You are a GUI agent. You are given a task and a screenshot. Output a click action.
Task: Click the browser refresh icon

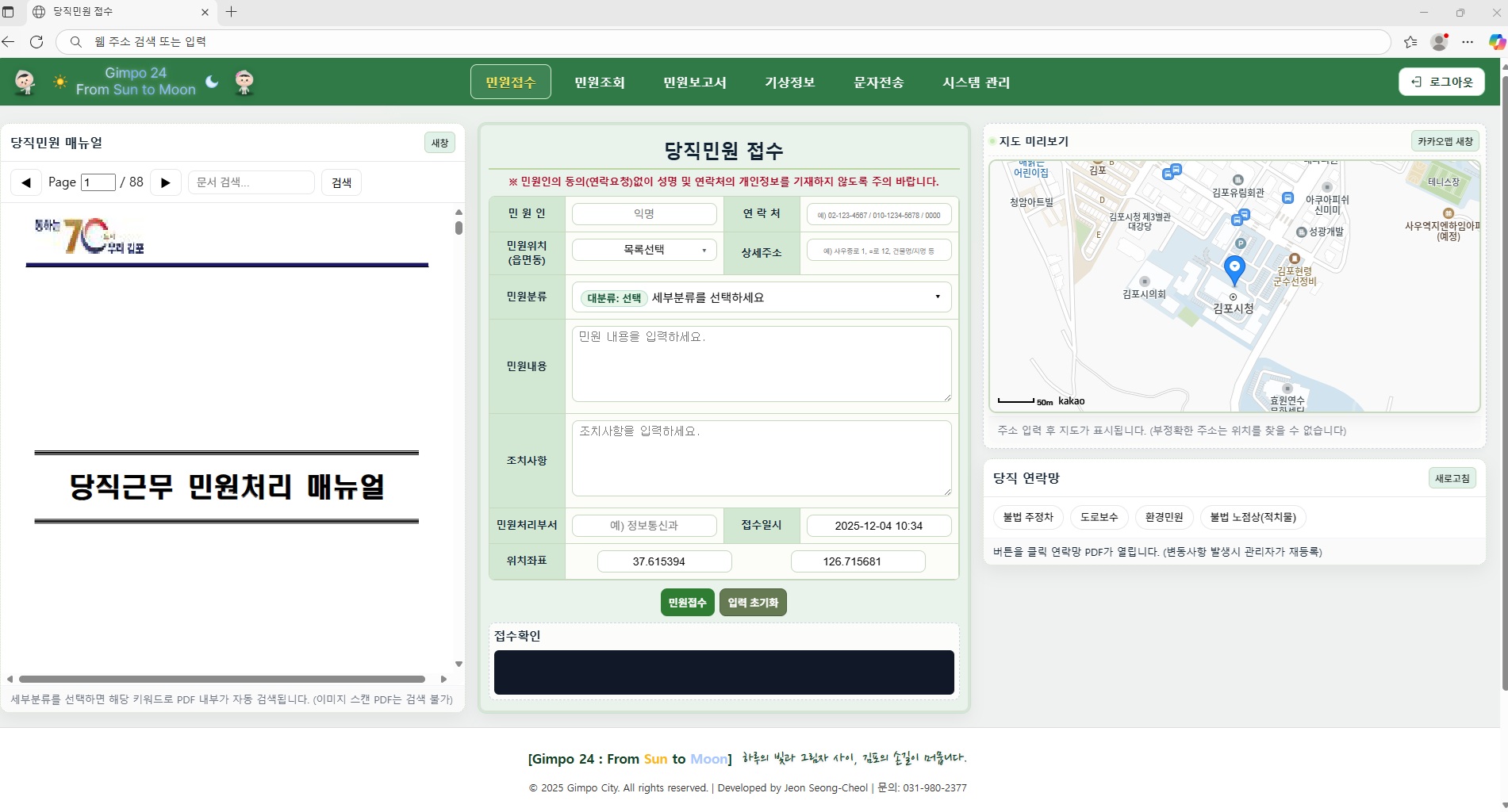(36, 42)
